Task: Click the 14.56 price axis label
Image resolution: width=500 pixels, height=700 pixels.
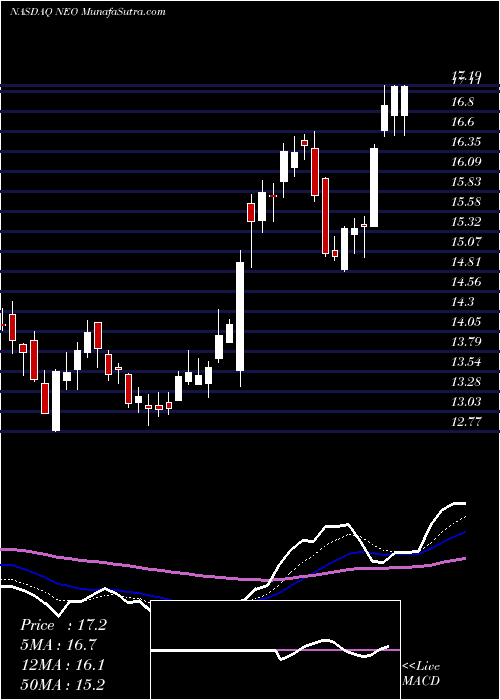Action: pyautogui.click(x=466, y=282)
